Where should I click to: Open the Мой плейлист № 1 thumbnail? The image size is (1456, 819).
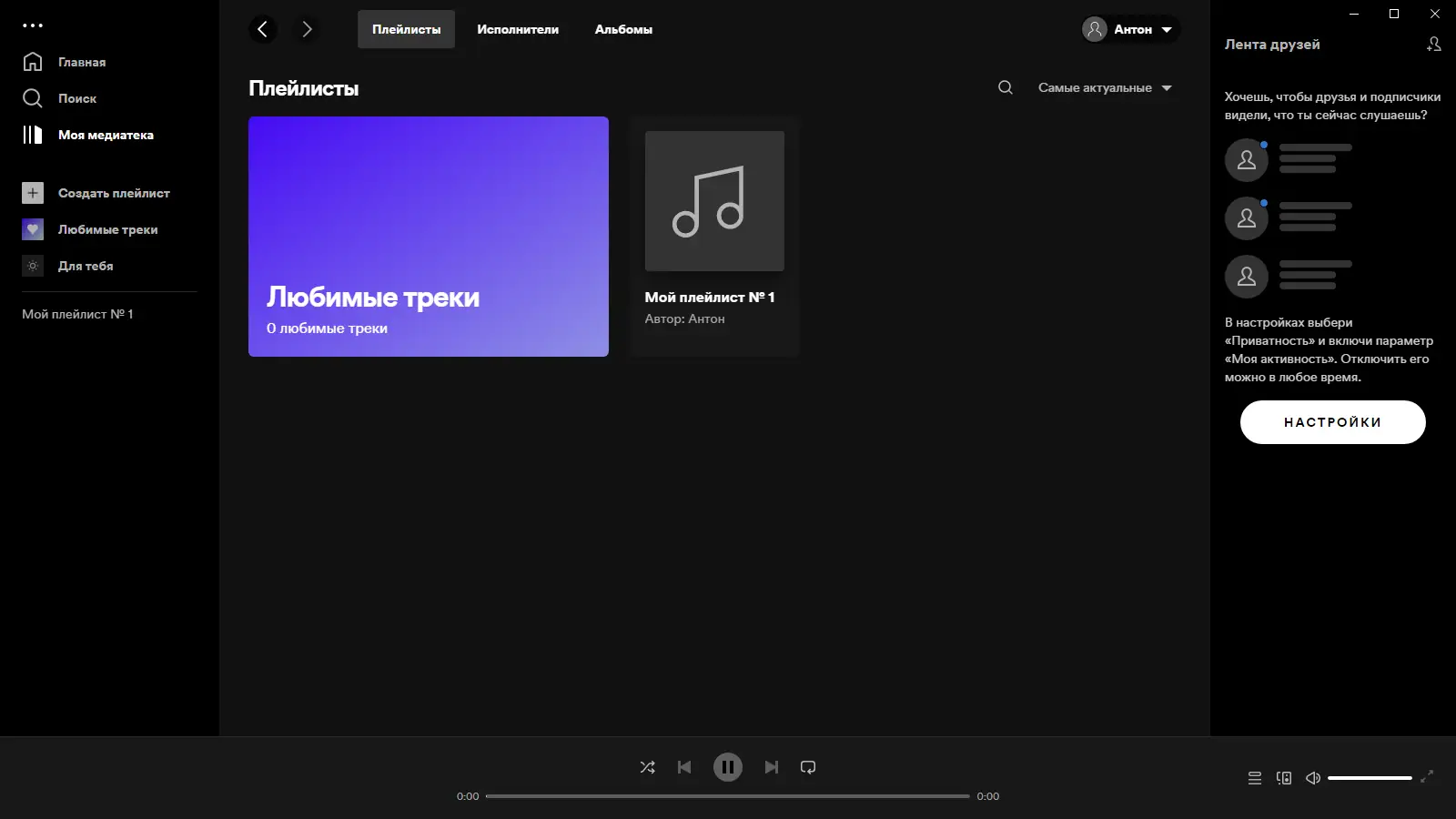pos(713,200)
